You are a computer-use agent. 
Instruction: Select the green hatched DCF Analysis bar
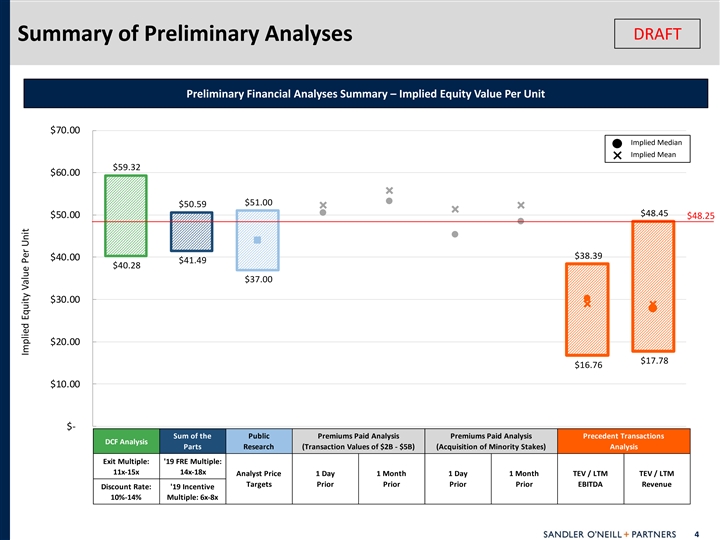click(126, 215)
